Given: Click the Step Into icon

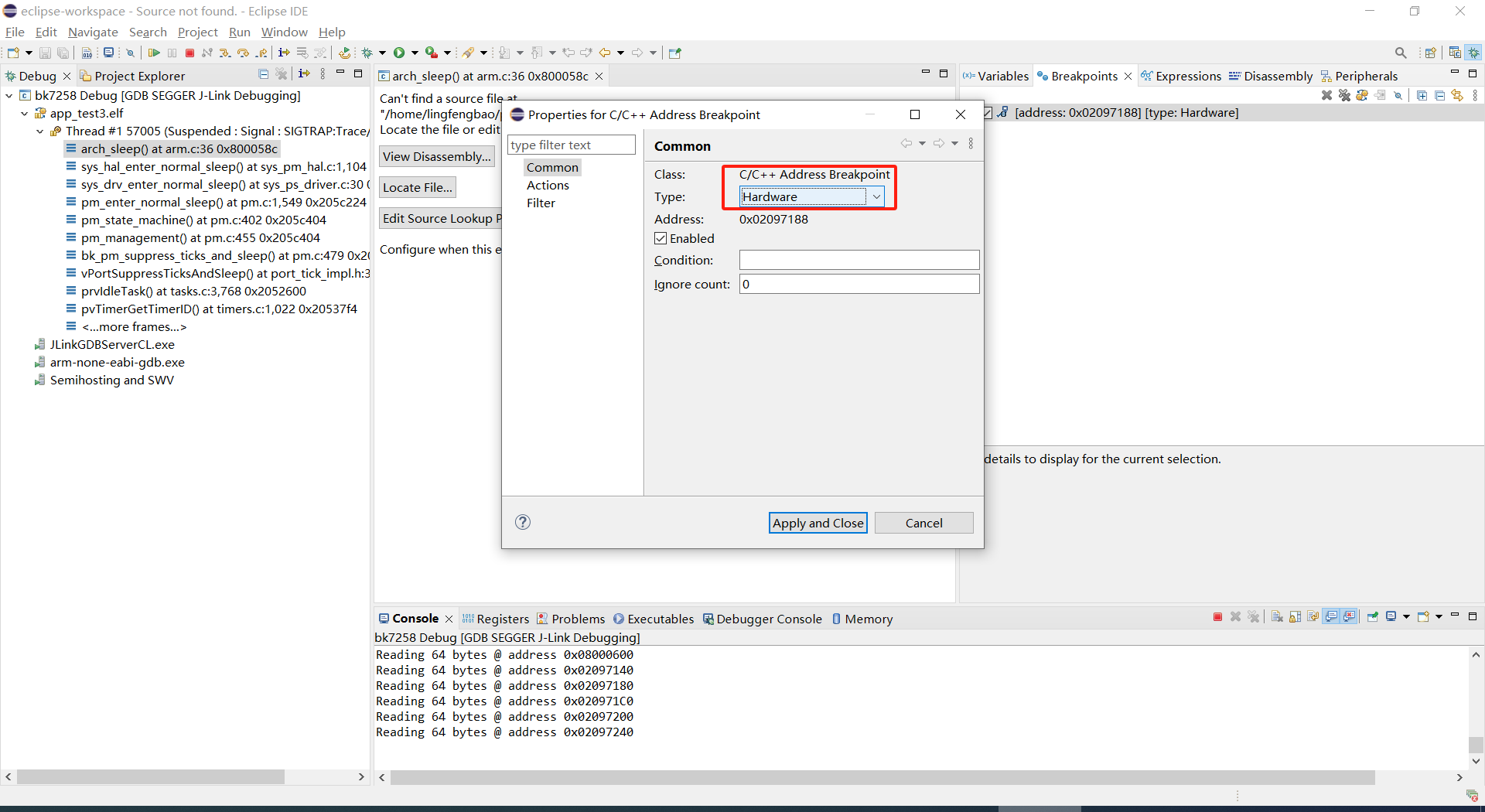Looking at the screenshot, I should (224, 53).
